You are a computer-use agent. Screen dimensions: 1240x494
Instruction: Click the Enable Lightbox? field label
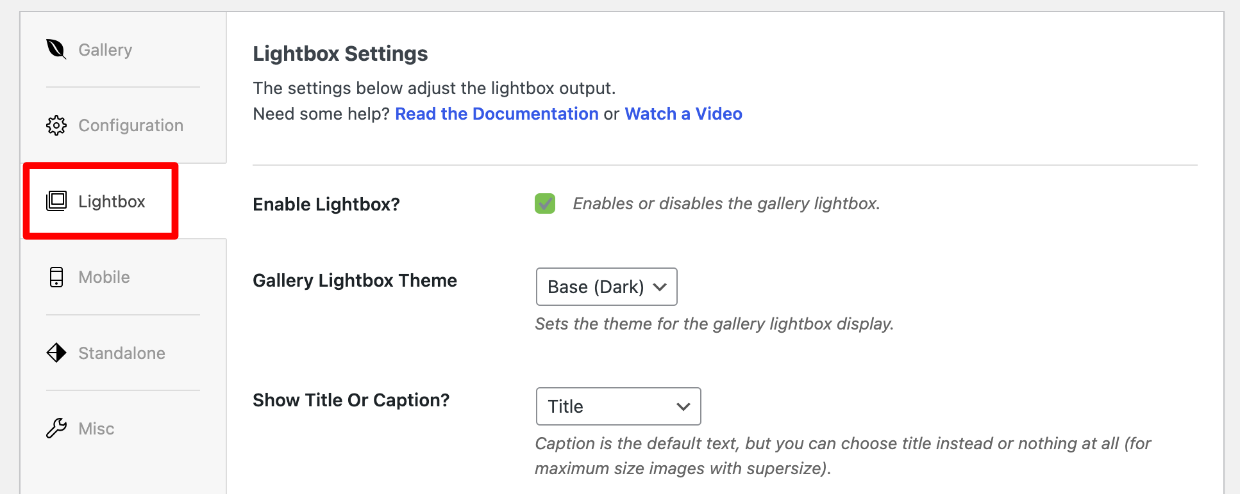[x=326, y=204]
